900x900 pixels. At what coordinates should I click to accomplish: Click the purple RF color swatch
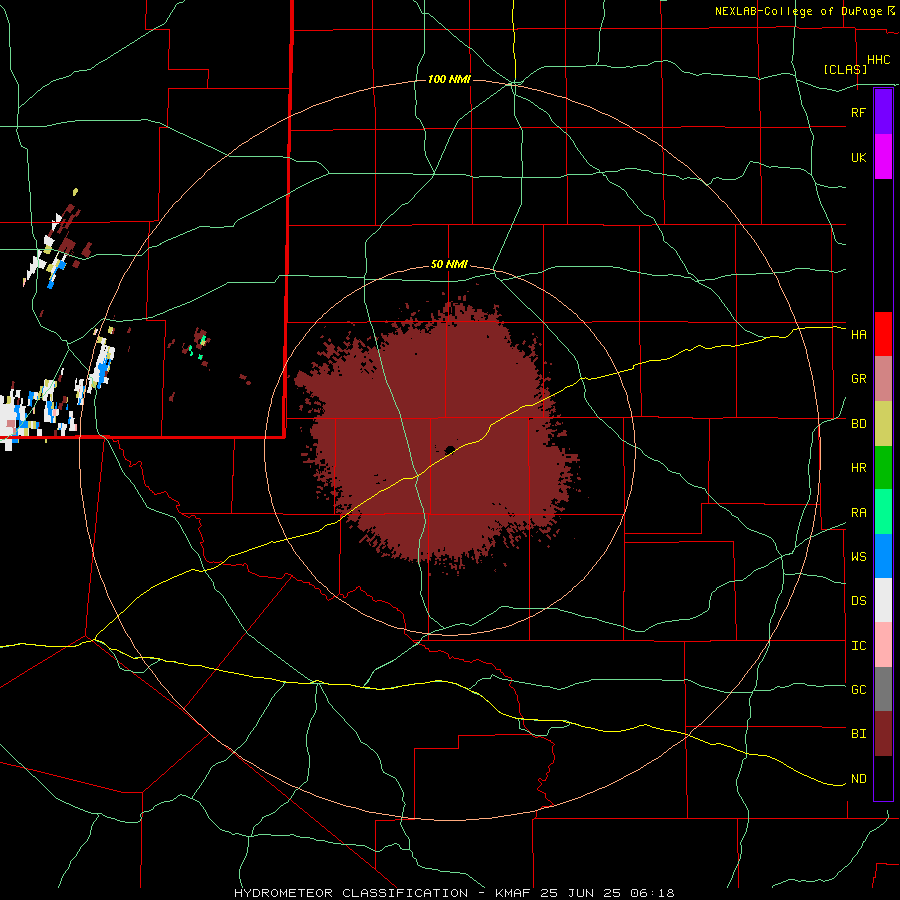pos(883,112)
